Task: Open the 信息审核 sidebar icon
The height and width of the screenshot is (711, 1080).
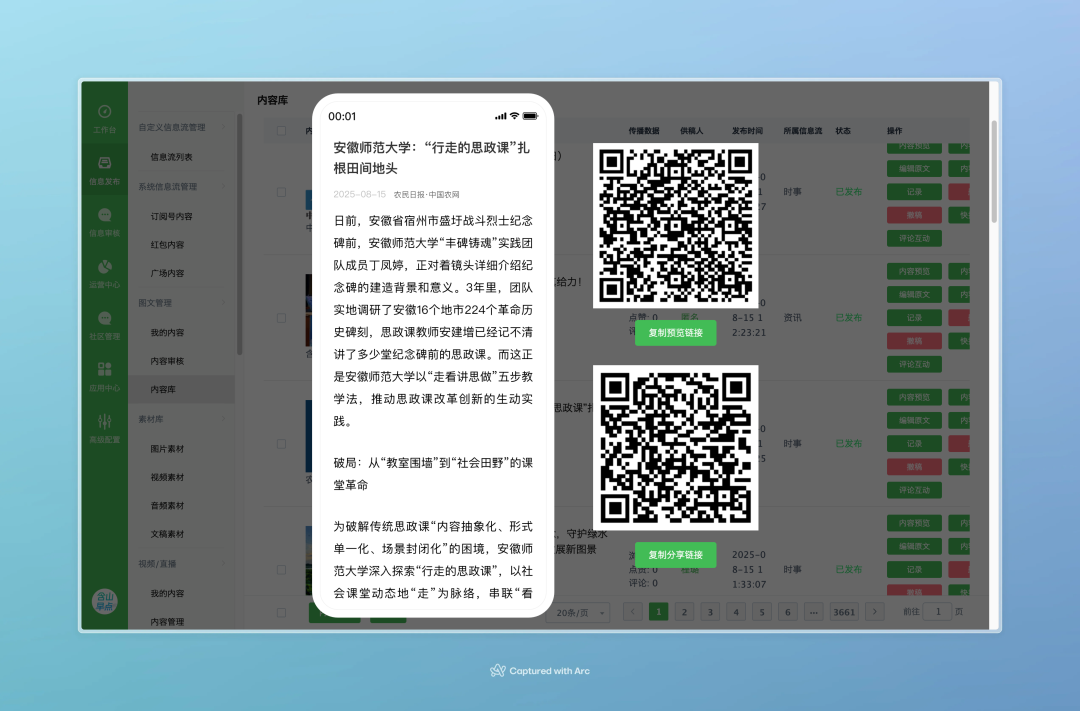Action: coord(104,220)
